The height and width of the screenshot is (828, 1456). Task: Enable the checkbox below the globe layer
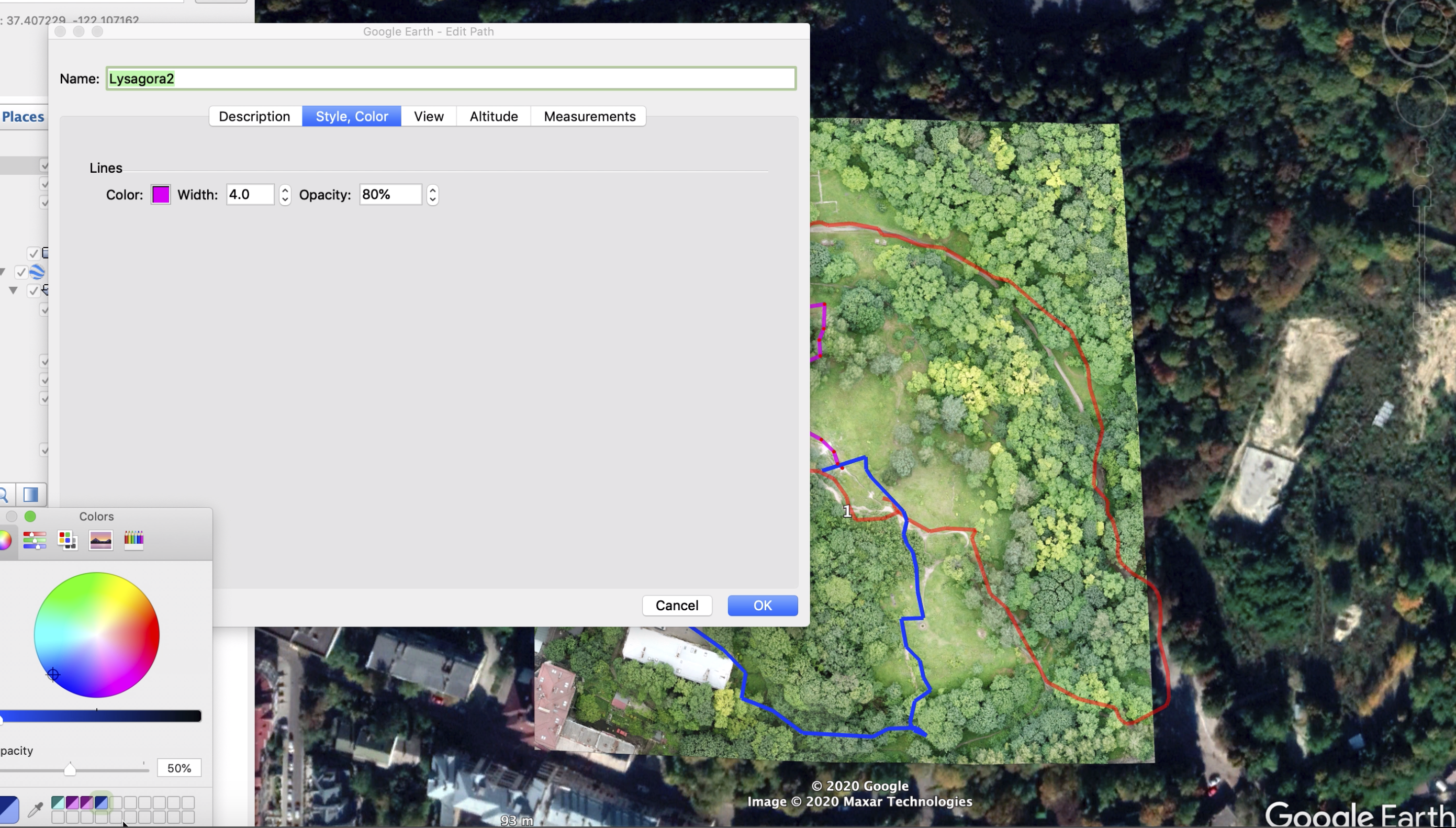tap(34, 290)
